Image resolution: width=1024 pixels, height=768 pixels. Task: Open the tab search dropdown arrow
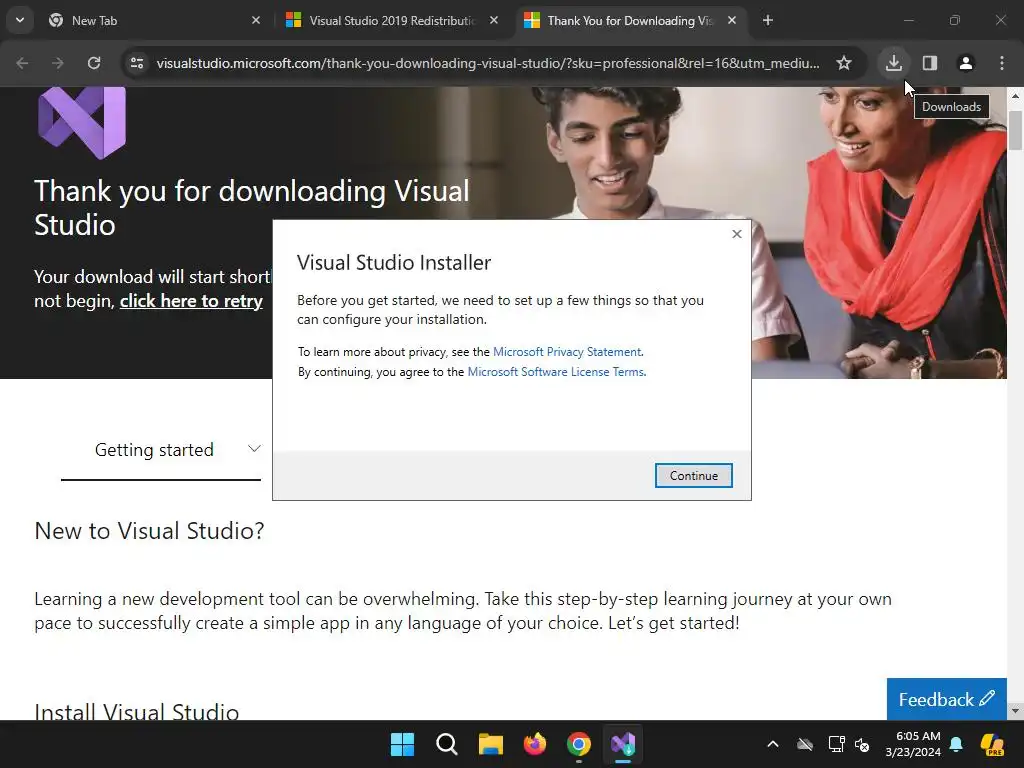click(20, 20)
